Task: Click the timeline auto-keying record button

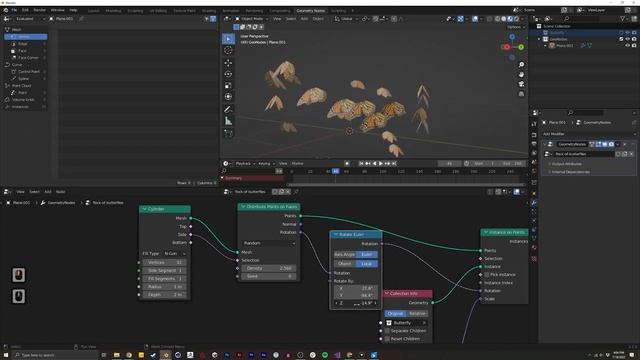Action: [x=347, y=164]
